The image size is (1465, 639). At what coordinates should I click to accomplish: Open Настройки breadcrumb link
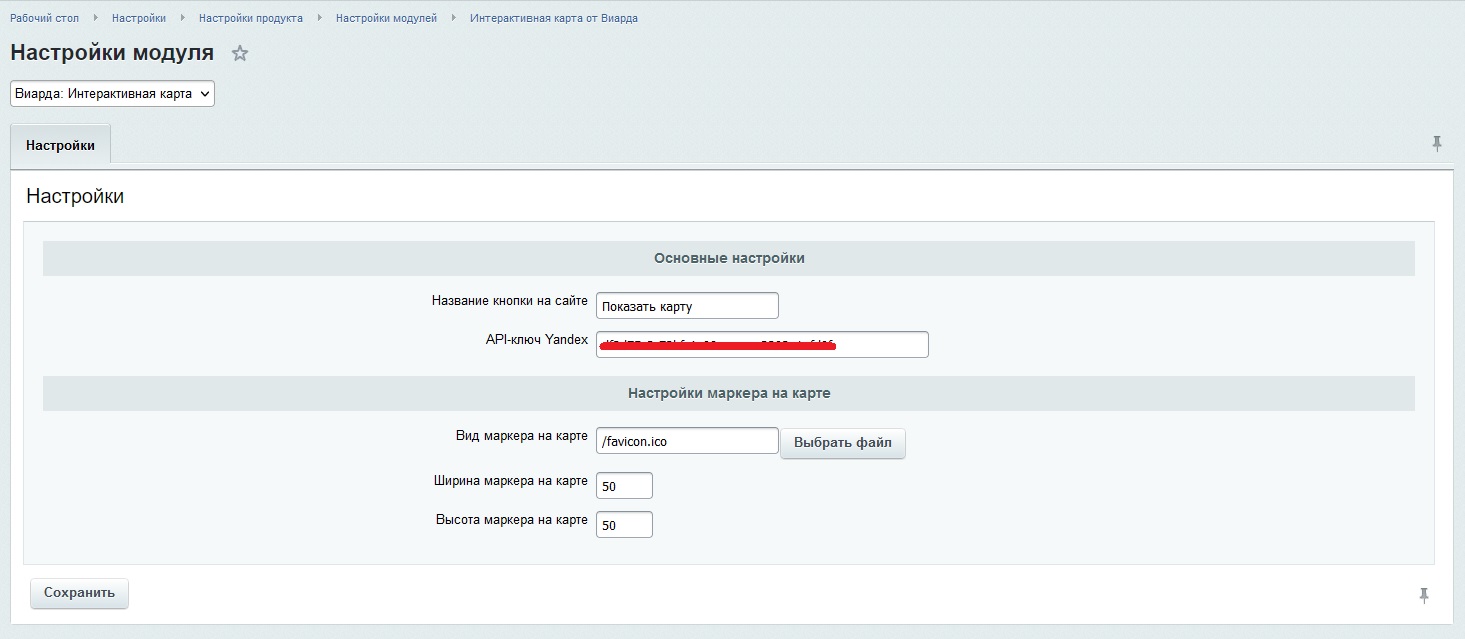[x=139, y=18]
